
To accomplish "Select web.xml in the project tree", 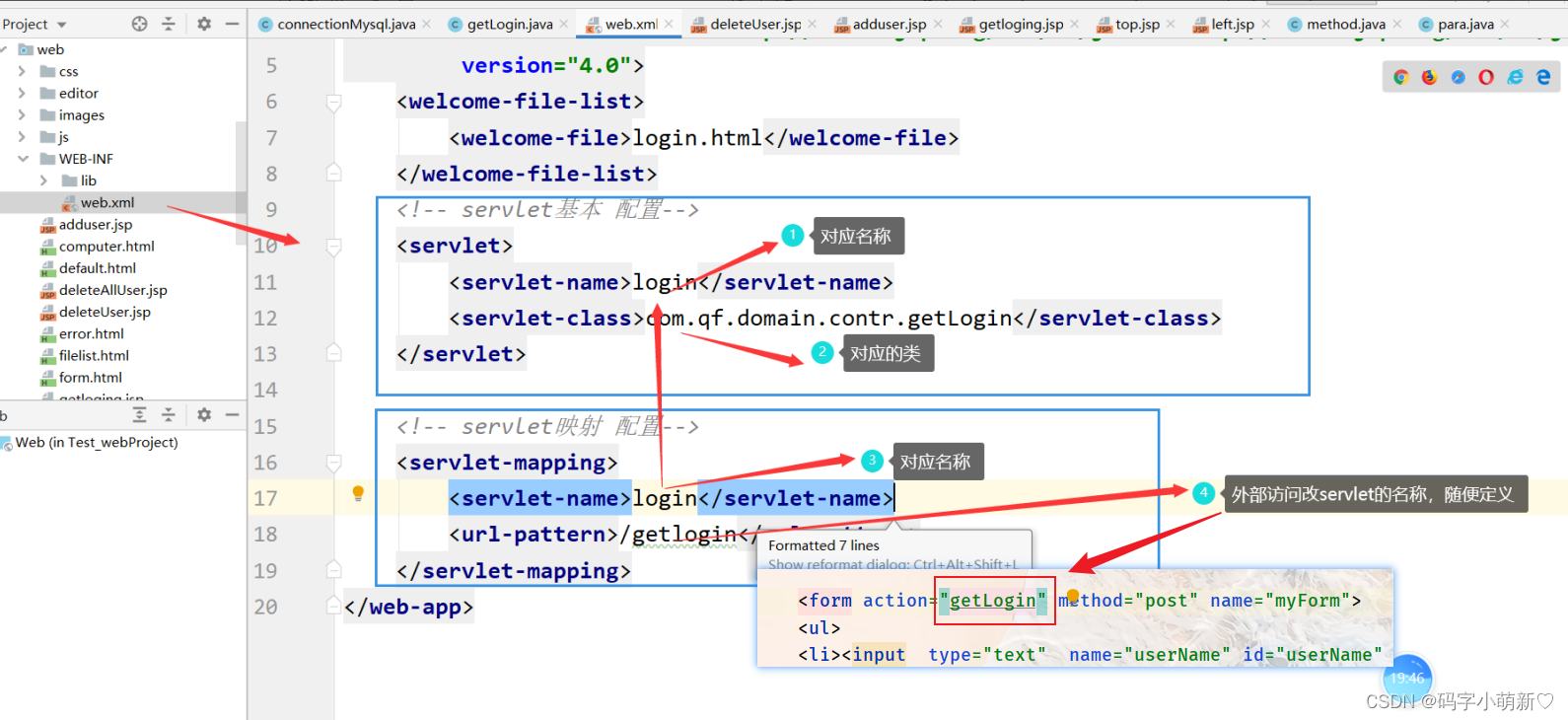I will 107,202.
